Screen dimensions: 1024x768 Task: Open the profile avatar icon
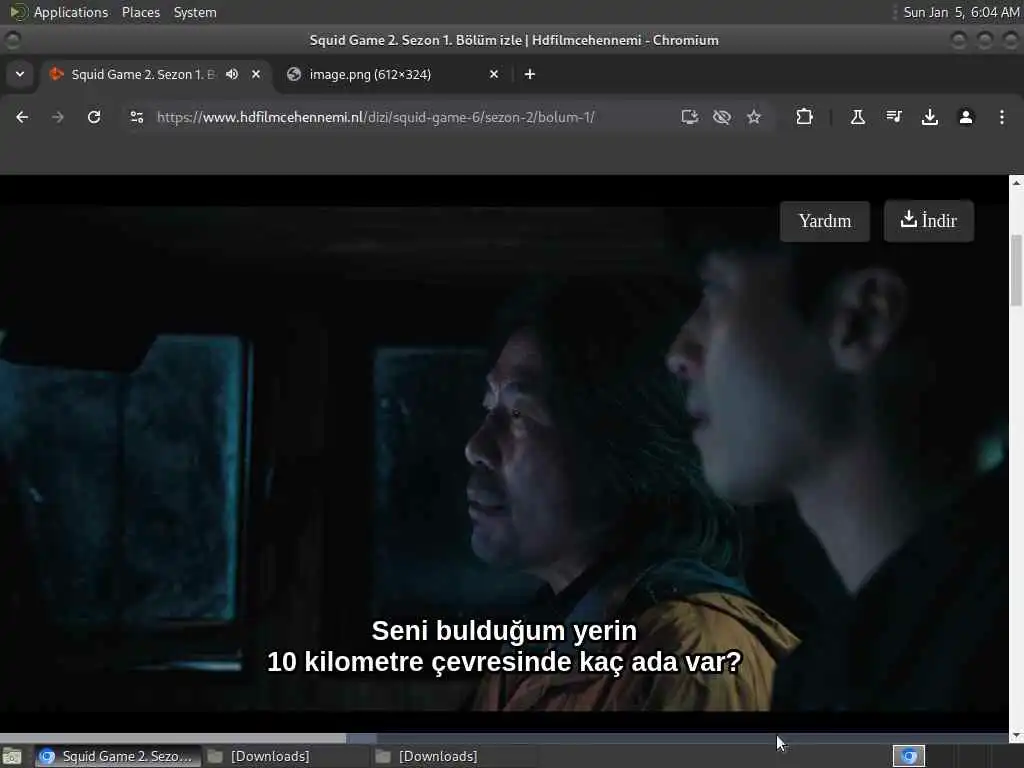(966, 117)
